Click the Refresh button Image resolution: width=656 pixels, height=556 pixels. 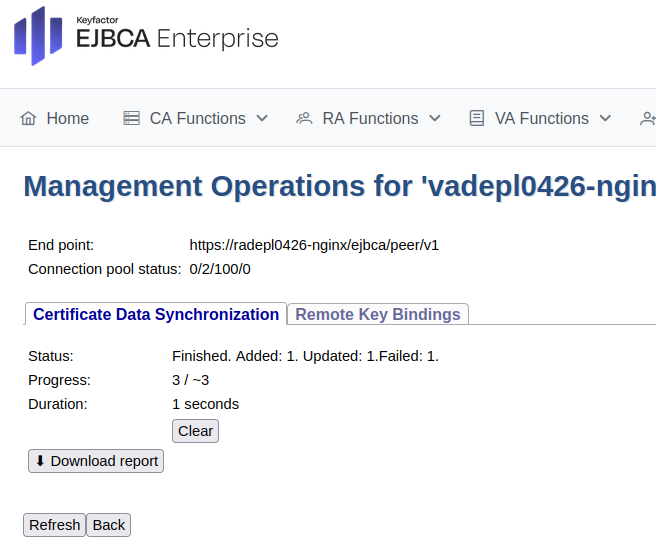pyautogui.click(x=54, y=525)
